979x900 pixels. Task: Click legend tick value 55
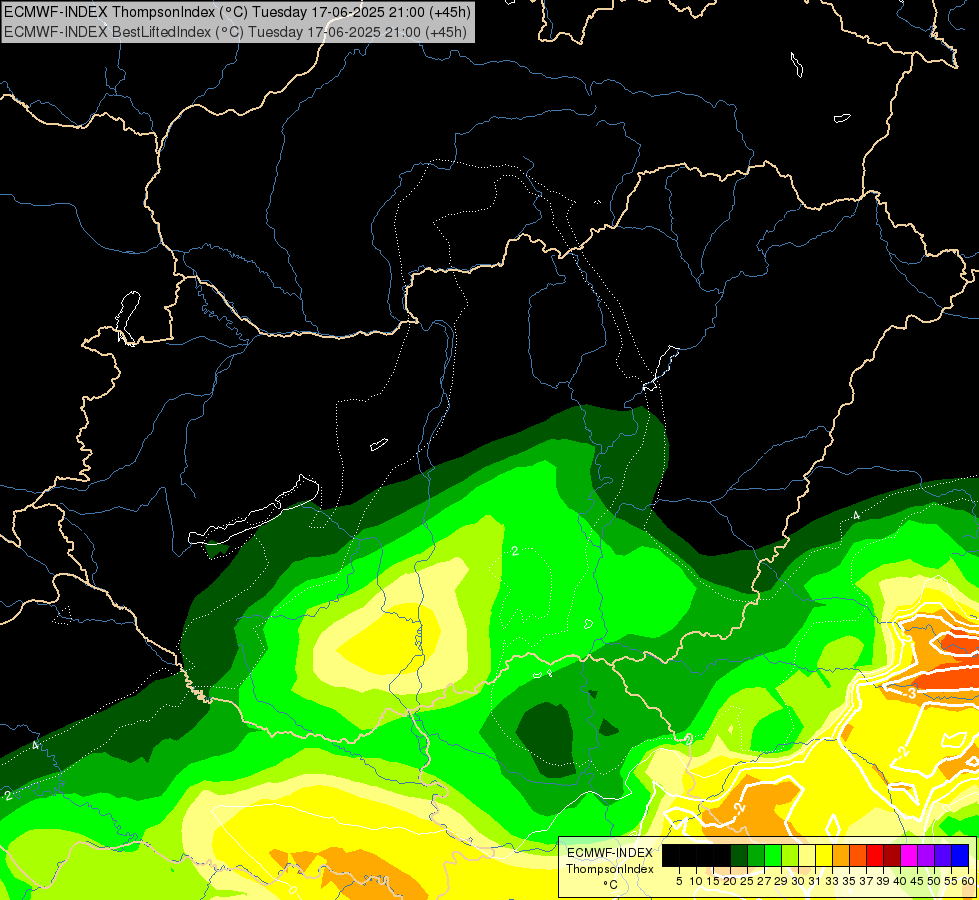tap(951, 881)
